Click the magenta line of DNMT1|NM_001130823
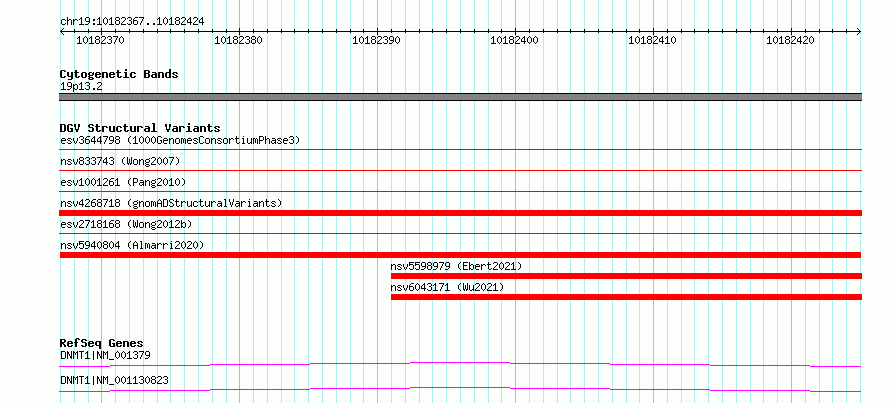Screen dimensions: 890x403 (x=460, y=389)
